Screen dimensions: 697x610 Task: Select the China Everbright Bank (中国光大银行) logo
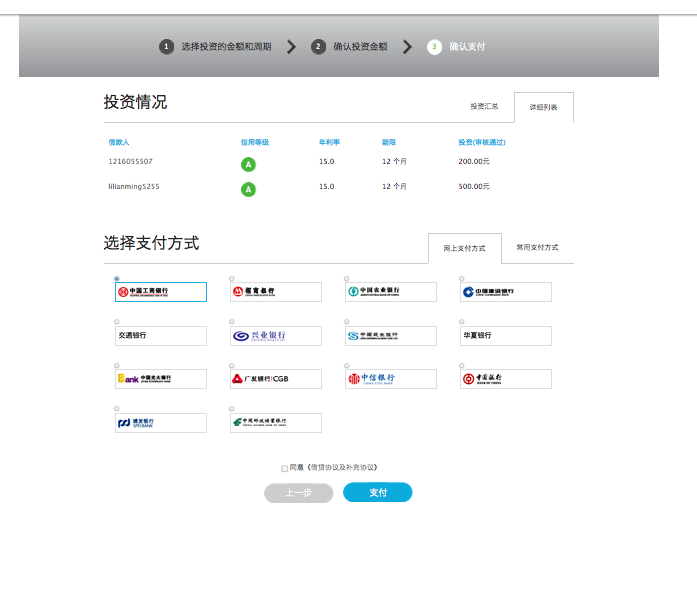160,379
